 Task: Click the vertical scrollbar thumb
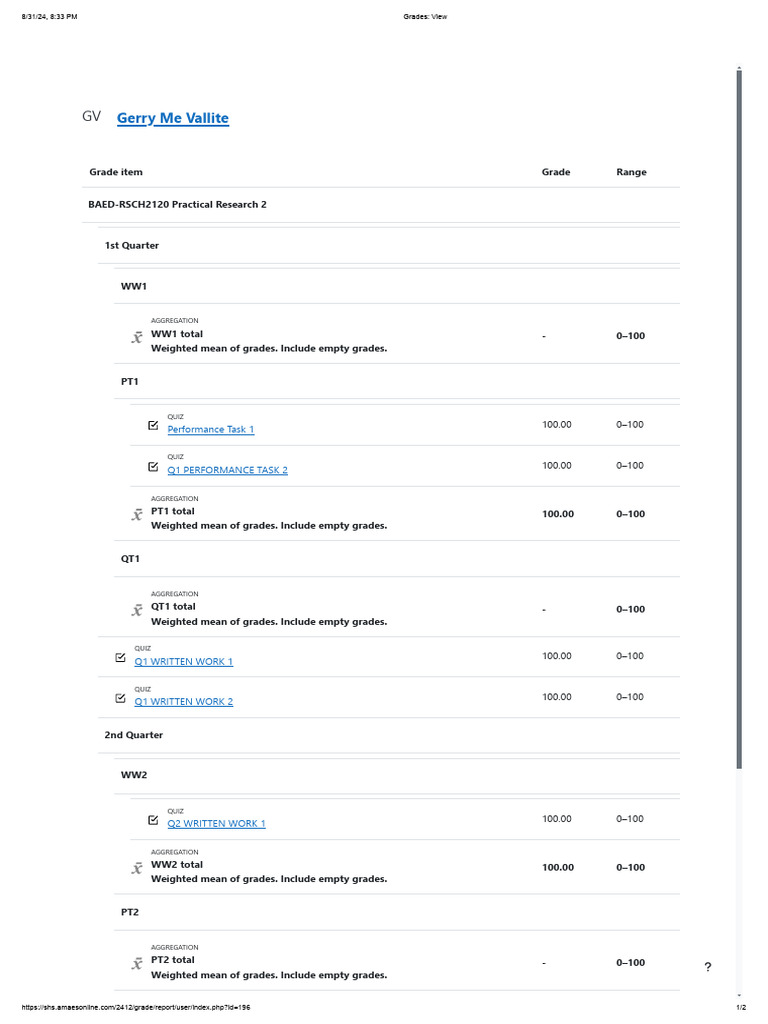[739, 419]
